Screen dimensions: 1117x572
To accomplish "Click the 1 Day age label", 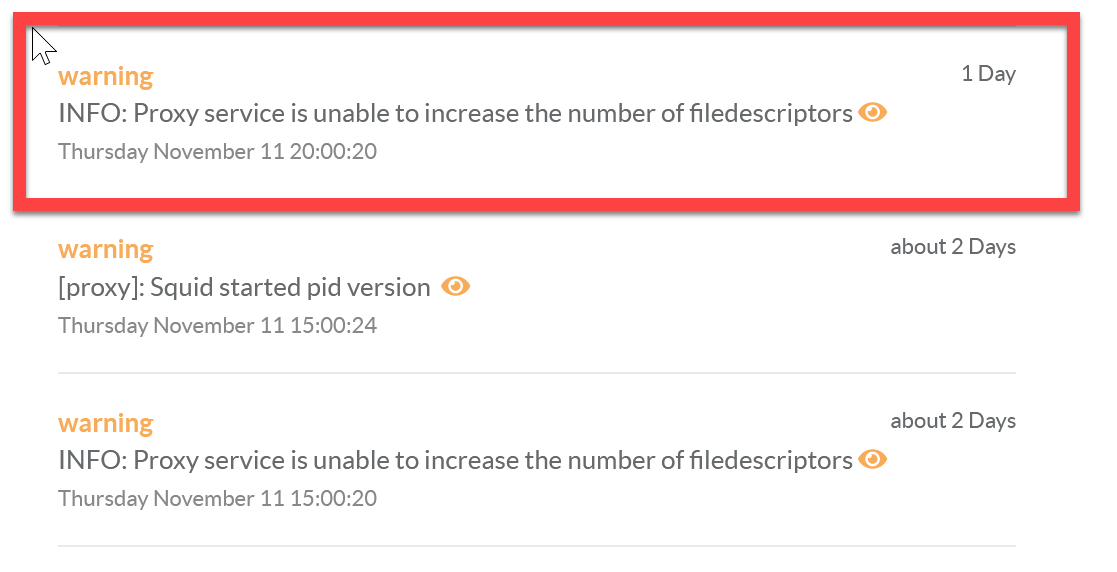I will (x=988, y=74).
